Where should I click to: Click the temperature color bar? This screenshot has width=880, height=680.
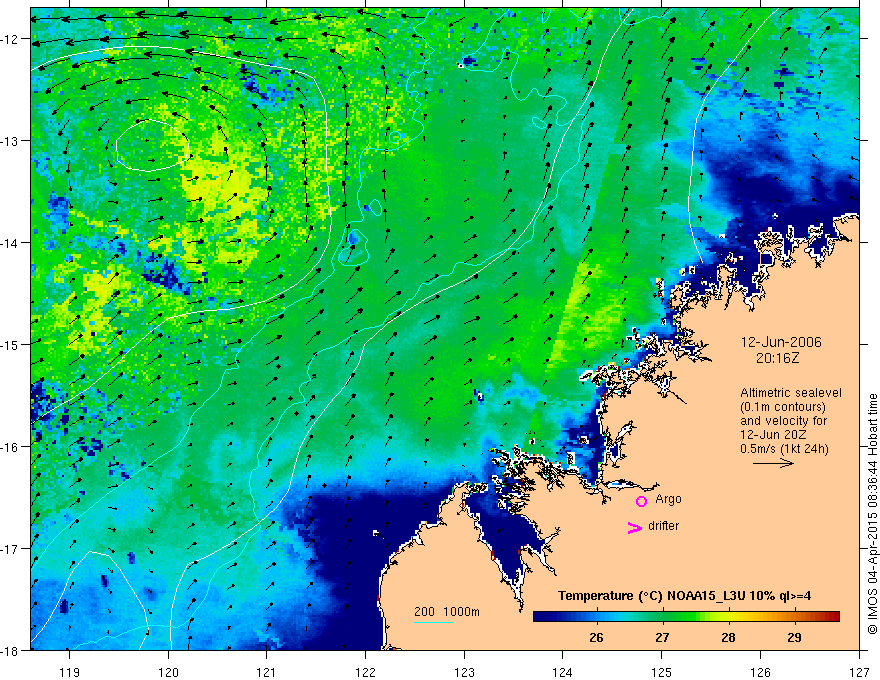coord(686,616)
